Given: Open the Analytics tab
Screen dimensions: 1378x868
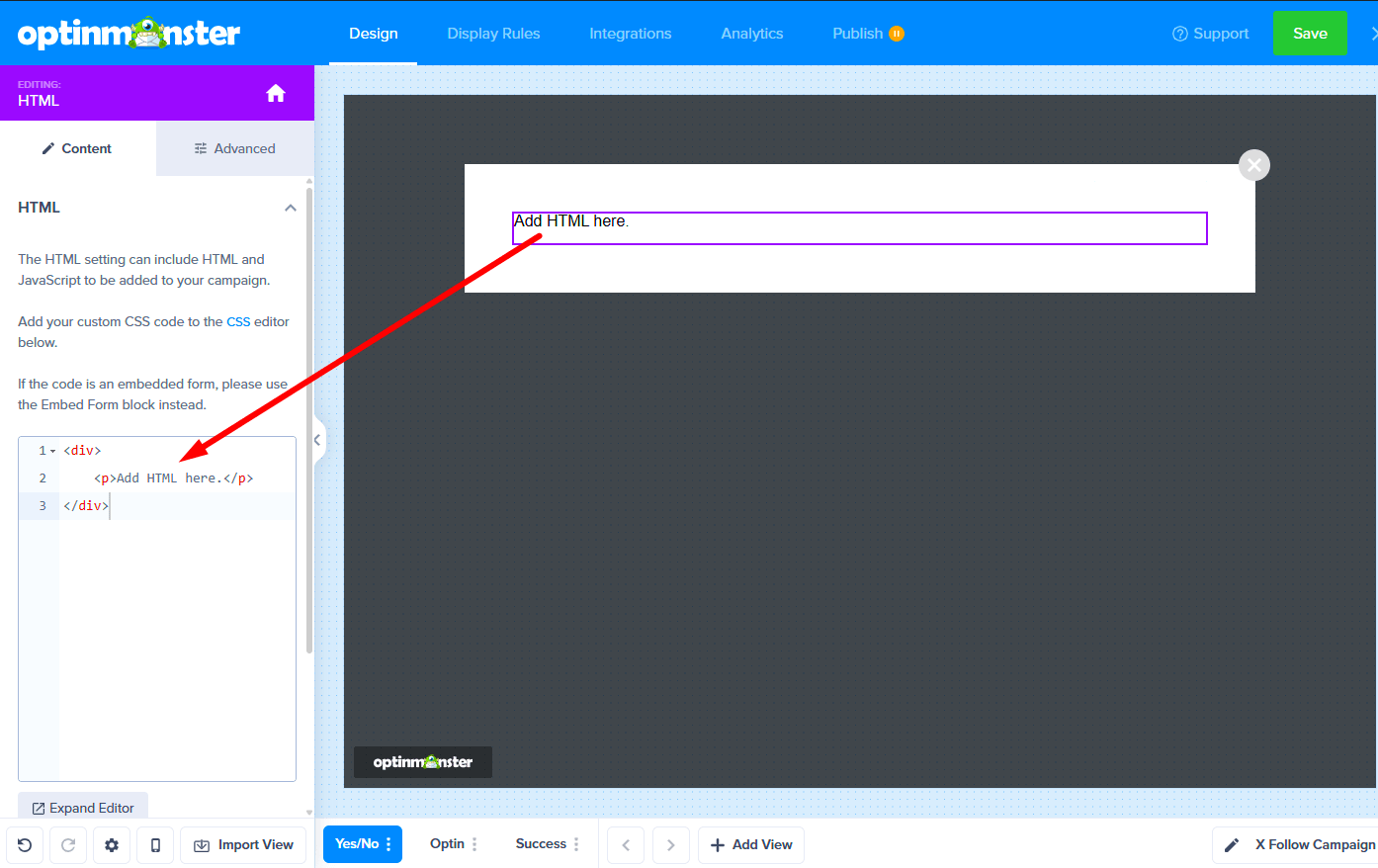Looking at the screenshot, I should (752, 34).
